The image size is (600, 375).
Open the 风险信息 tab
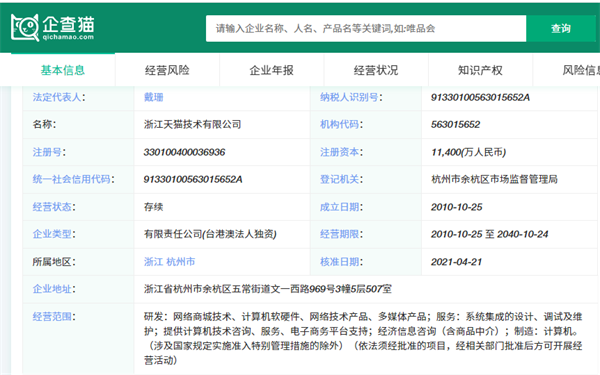(567, 70)
